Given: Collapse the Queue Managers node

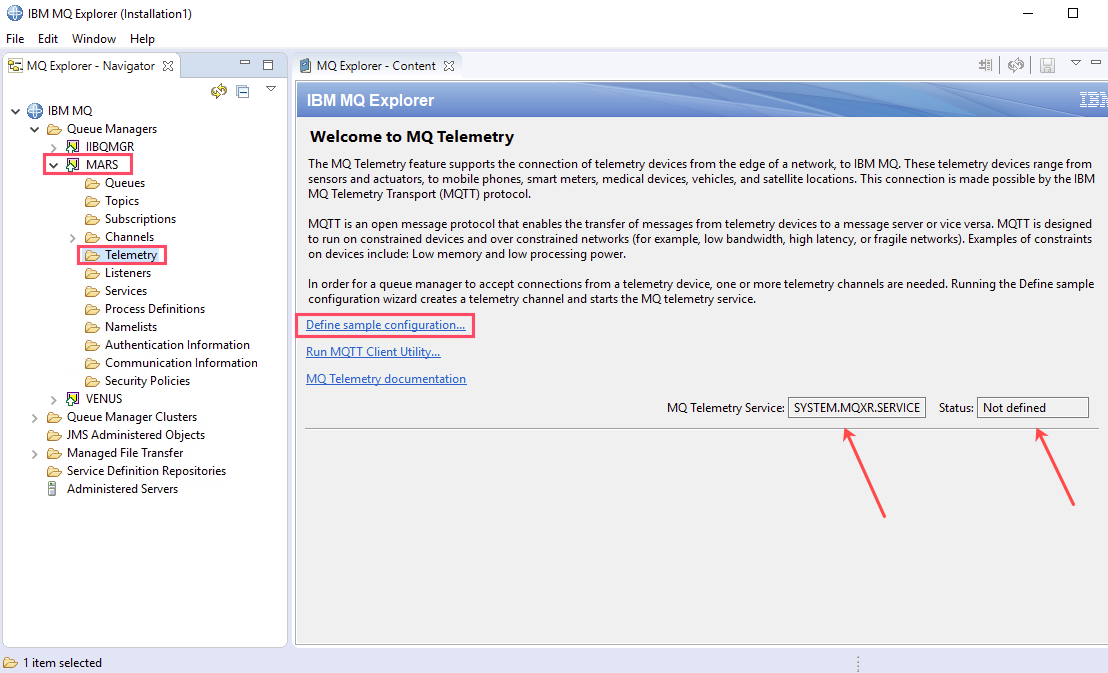Looking at the screenshot, I should (x=35, y=129).
